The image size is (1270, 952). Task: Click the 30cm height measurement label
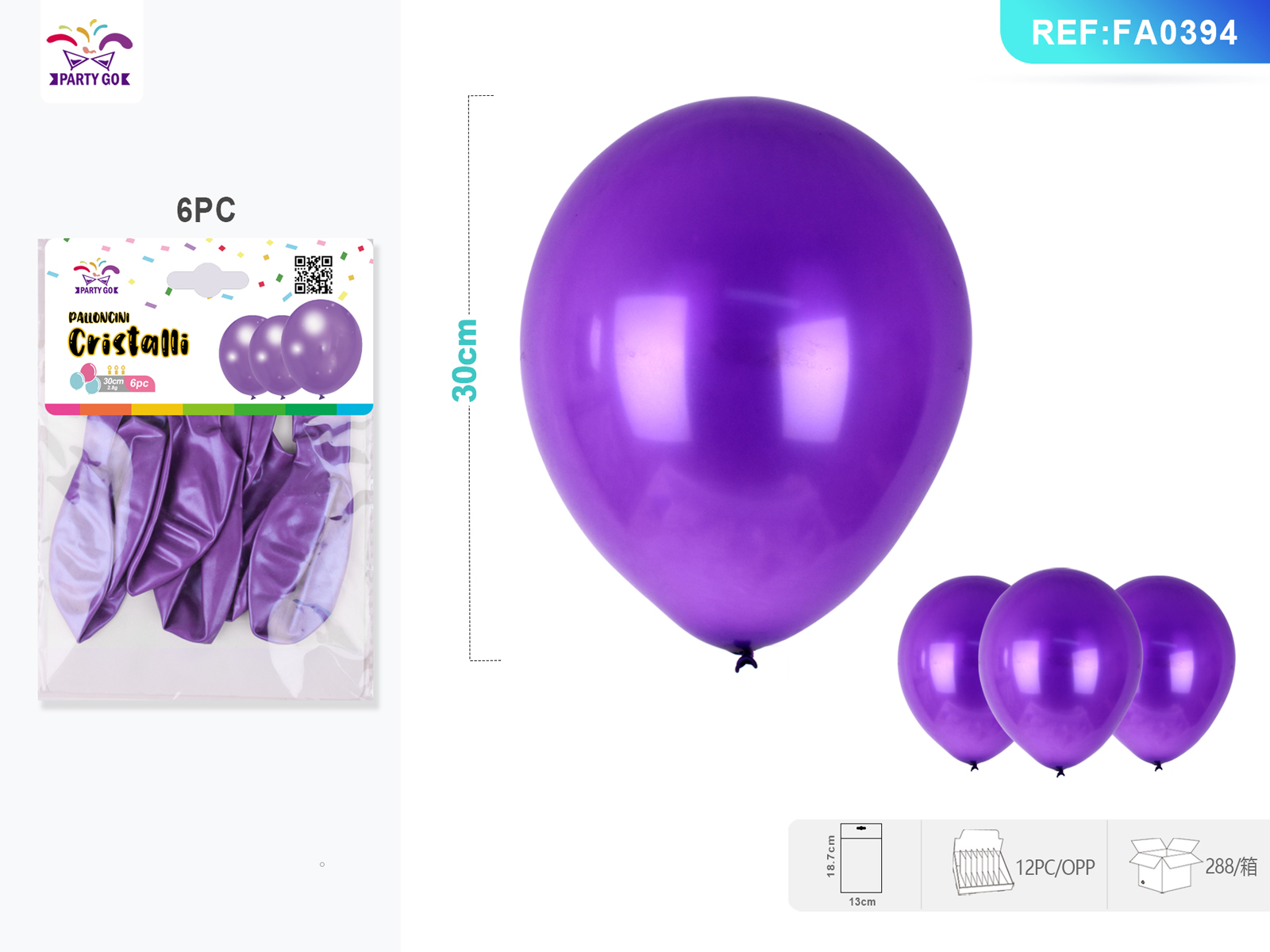(466, 360)
